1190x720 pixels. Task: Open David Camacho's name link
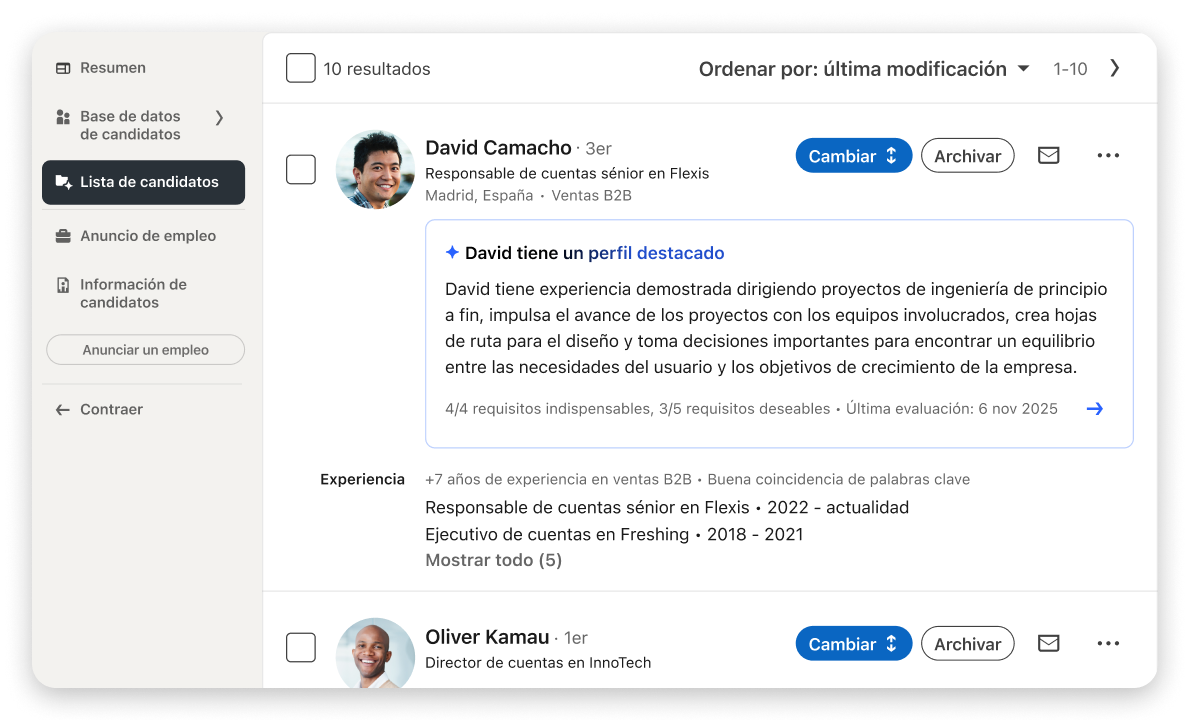point(498,147)
